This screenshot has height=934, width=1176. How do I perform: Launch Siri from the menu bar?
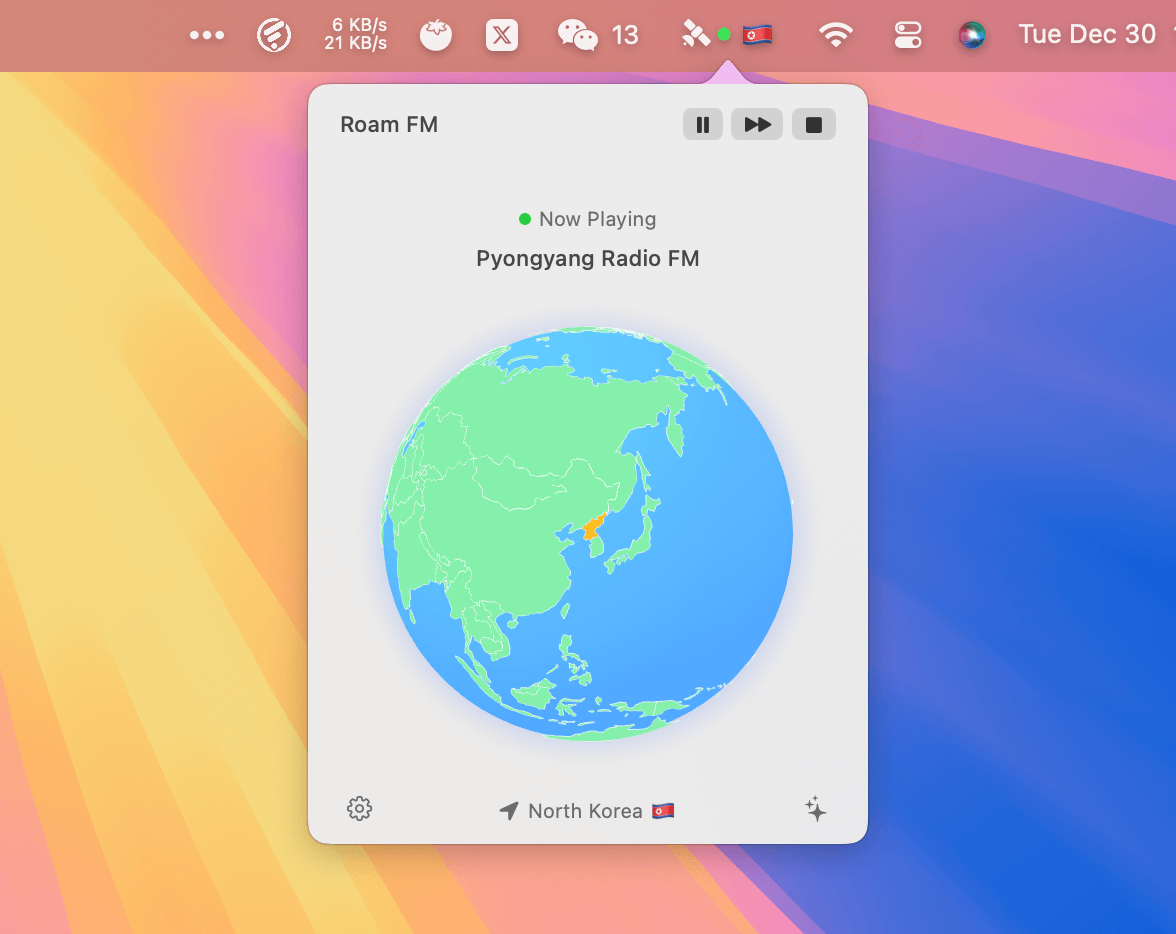[x=972, y=36]
